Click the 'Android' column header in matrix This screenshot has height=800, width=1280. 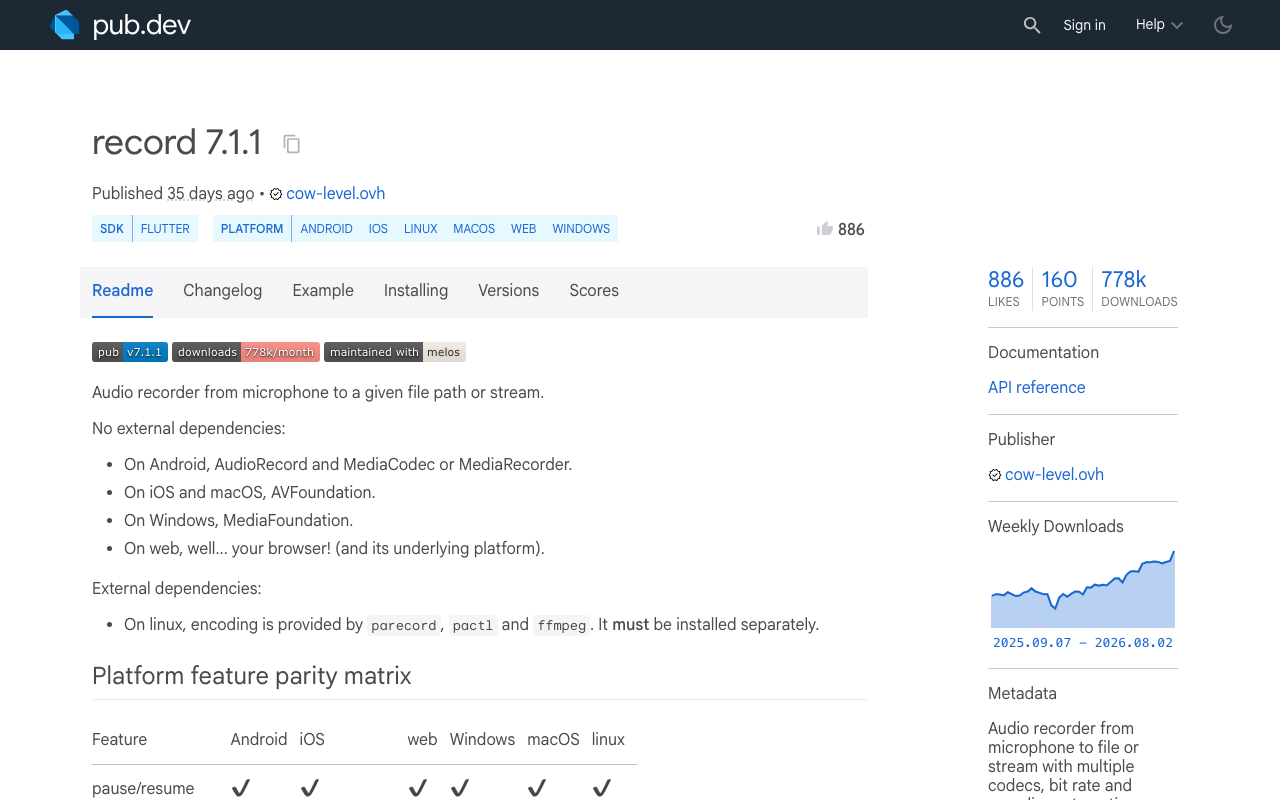tap(259, 740)
